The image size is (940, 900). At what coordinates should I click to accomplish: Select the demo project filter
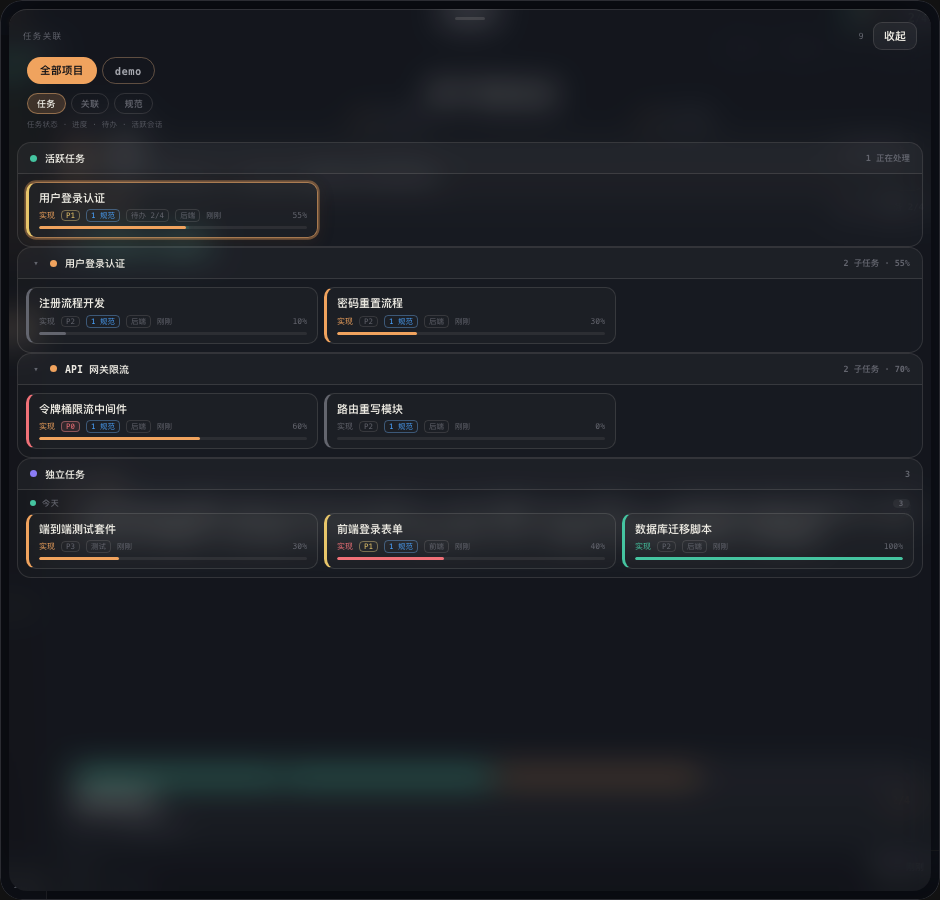[x=128, y=71]
